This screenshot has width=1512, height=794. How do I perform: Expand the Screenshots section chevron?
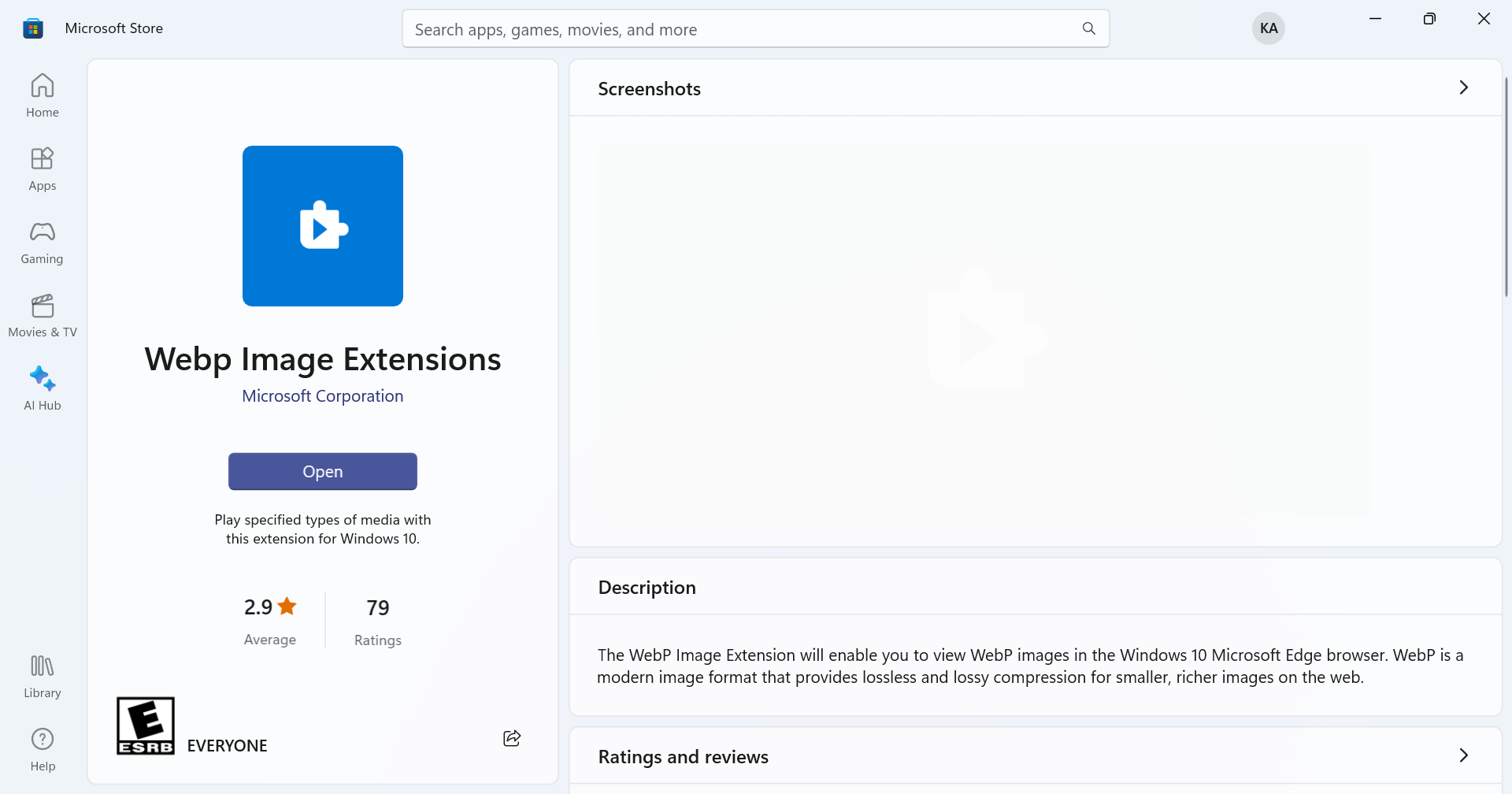click(x=1463, y=87)
